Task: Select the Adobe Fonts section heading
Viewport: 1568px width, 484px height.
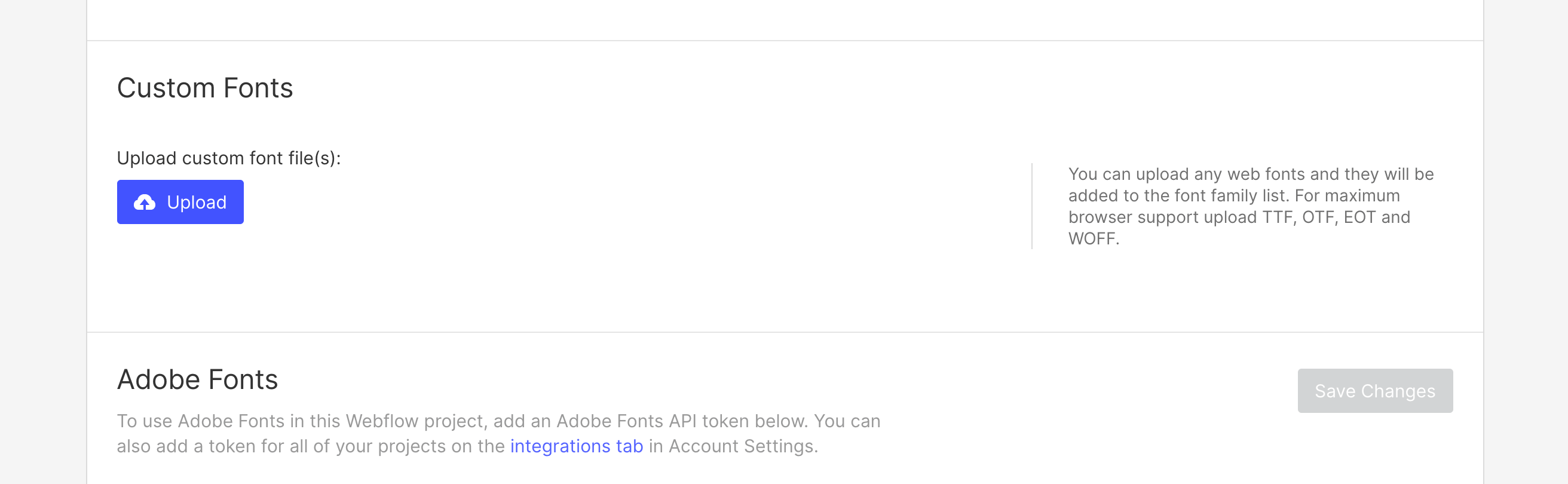Action: coord(197,379)
